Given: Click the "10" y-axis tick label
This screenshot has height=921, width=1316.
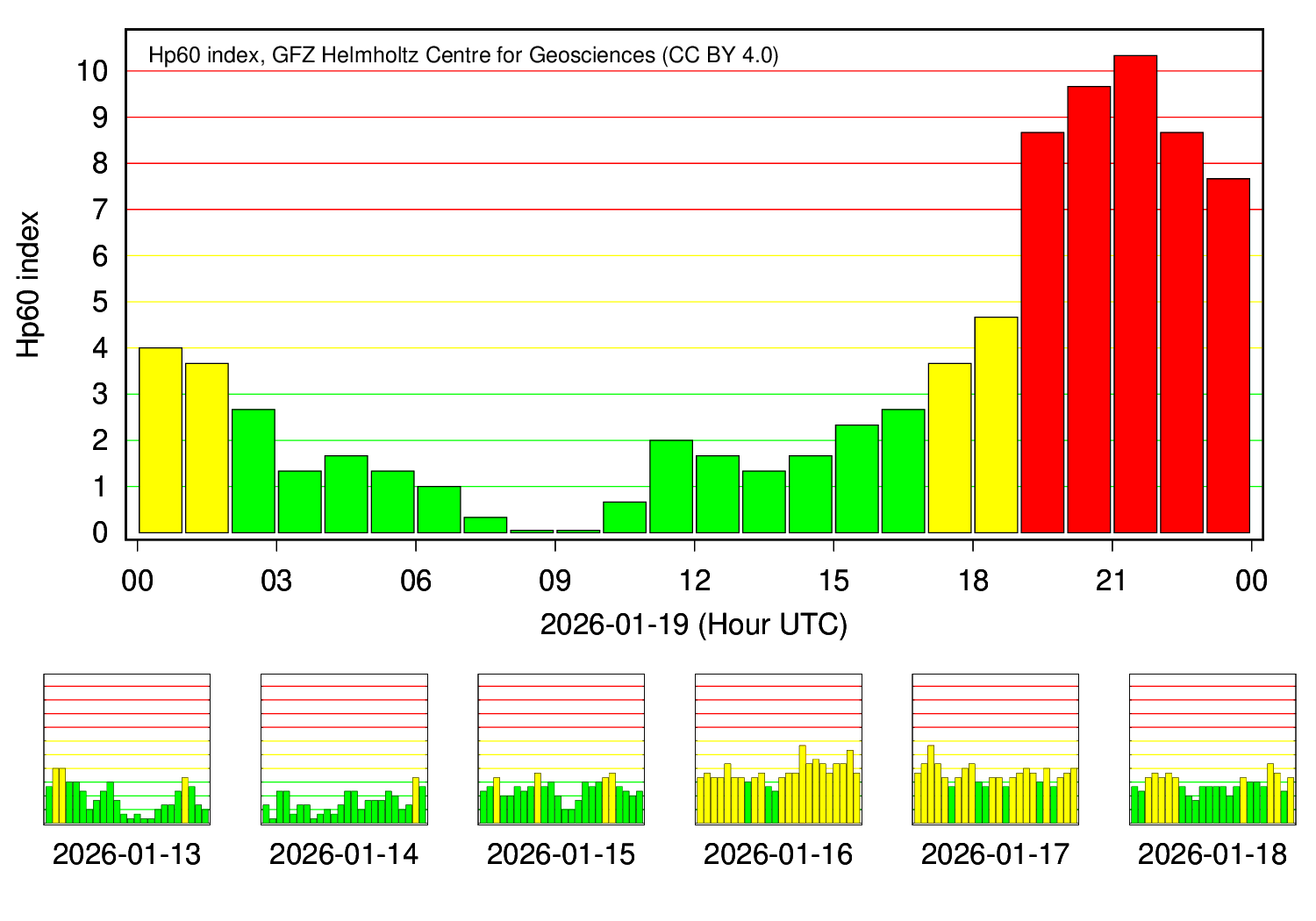Looking at the screenshot, I should click(x=92, y=71).
